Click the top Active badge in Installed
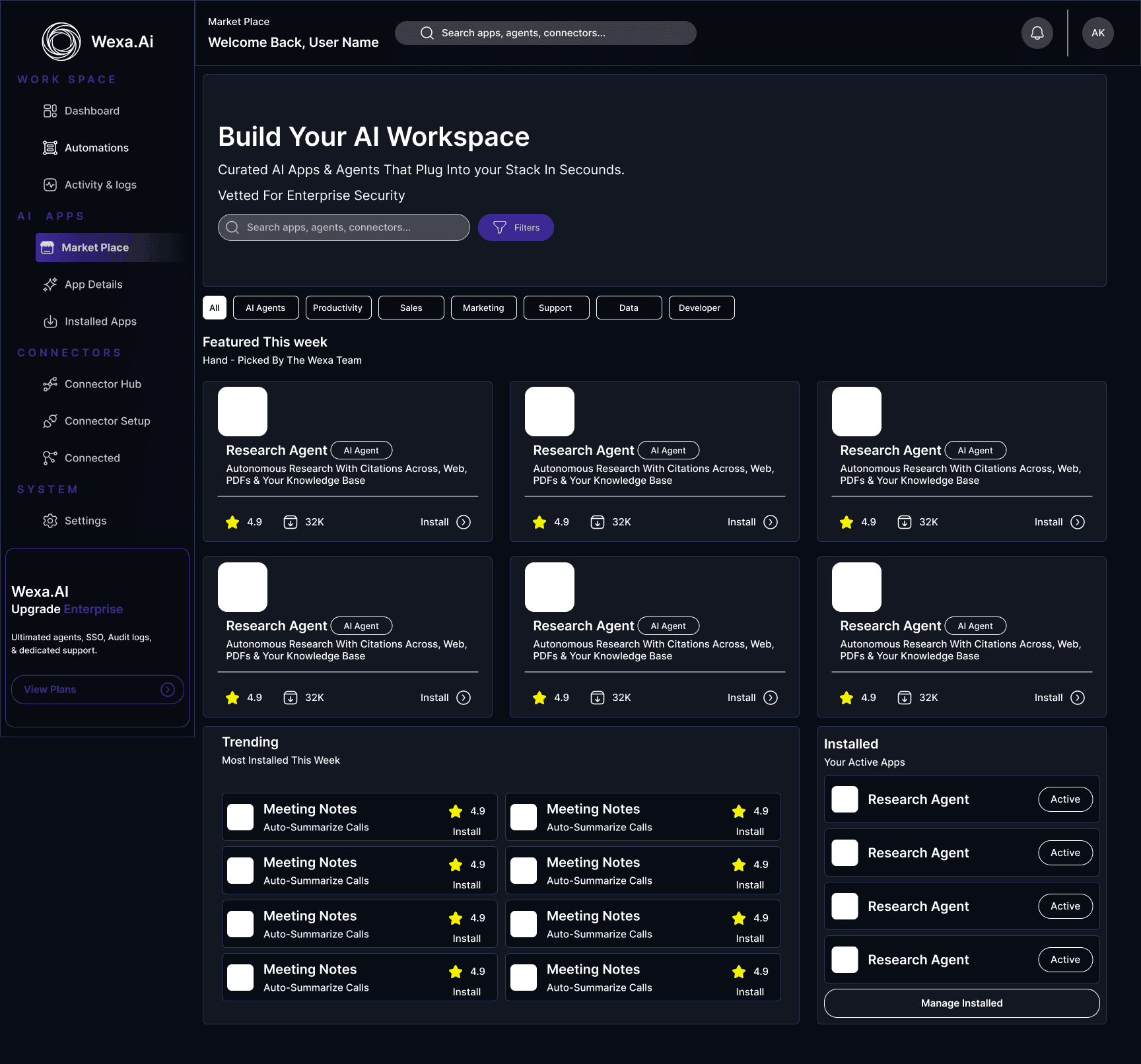 click(x=1065, y=799)
